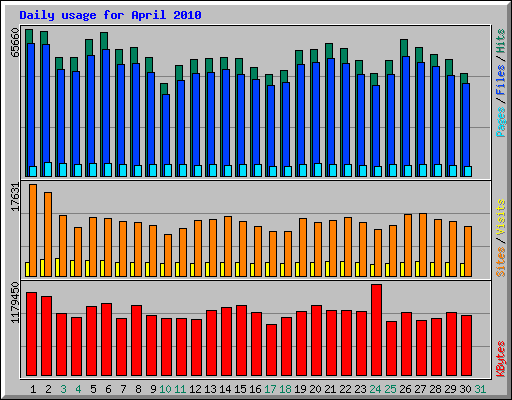Screen dimensions: 512x400
Task: Click day label 16 on x-axis
Action: 255,389
